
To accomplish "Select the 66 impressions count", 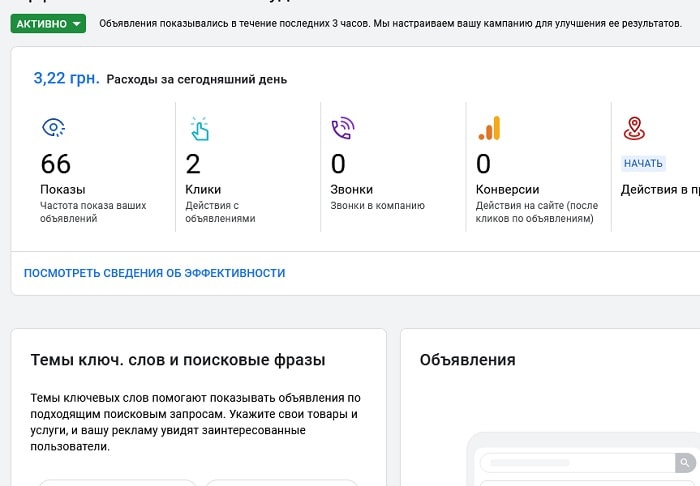I will pyautogui.click(x=56, y=164).
